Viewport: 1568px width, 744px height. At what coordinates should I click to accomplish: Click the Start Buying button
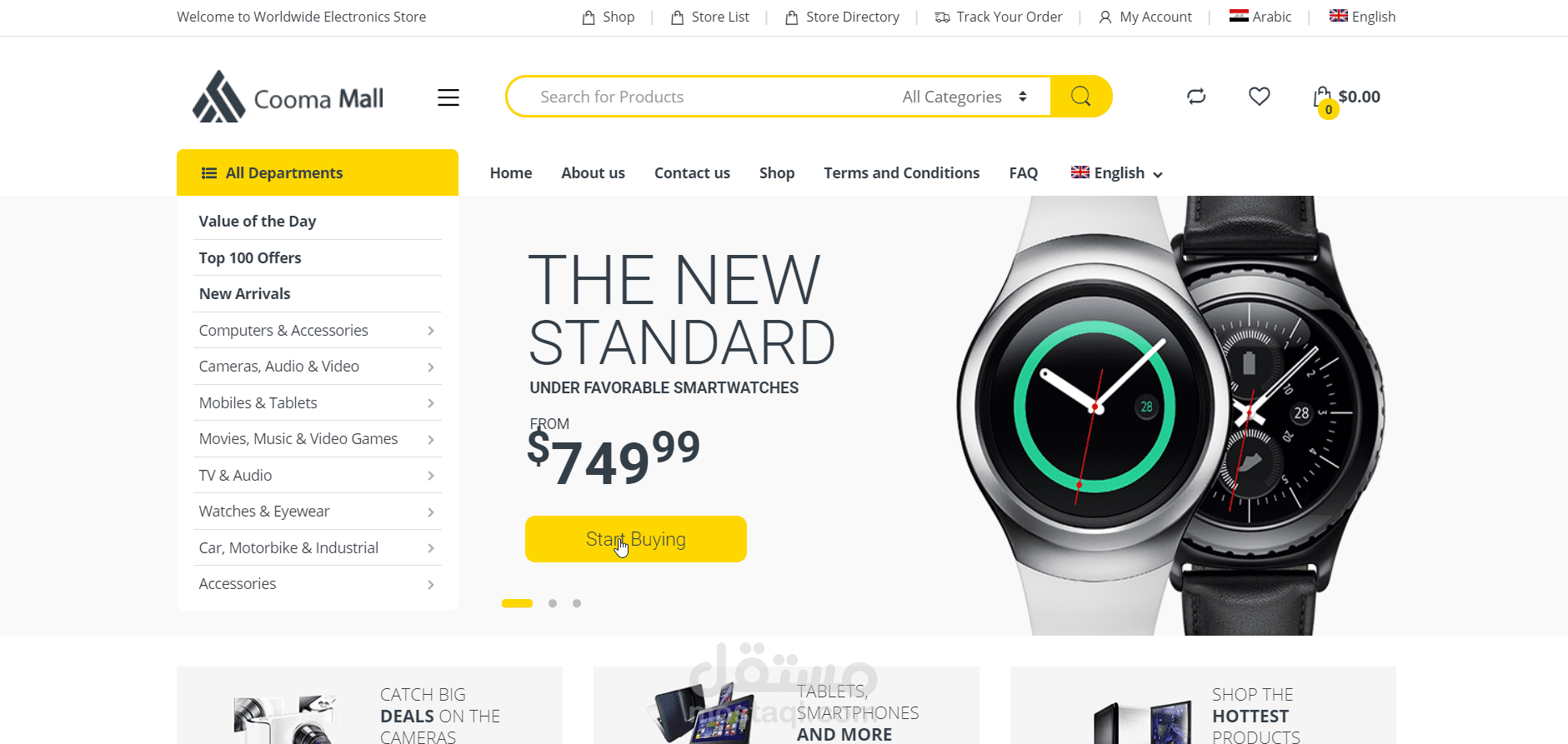[636, 539]
